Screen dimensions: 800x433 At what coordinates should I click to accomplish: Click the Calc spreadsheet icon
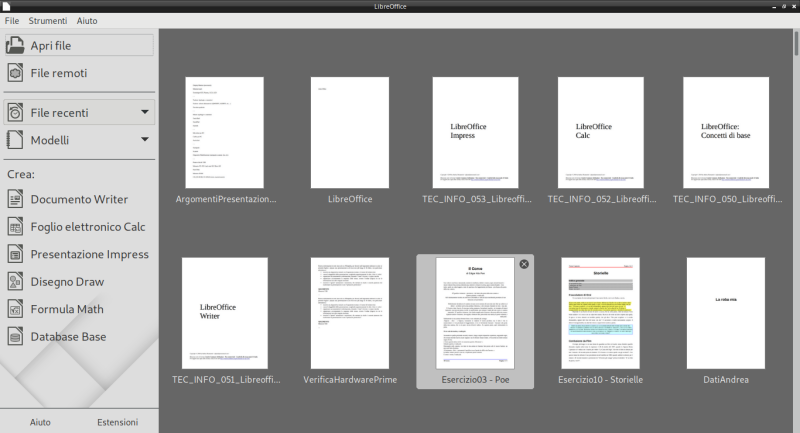click(x=16, y=226)
